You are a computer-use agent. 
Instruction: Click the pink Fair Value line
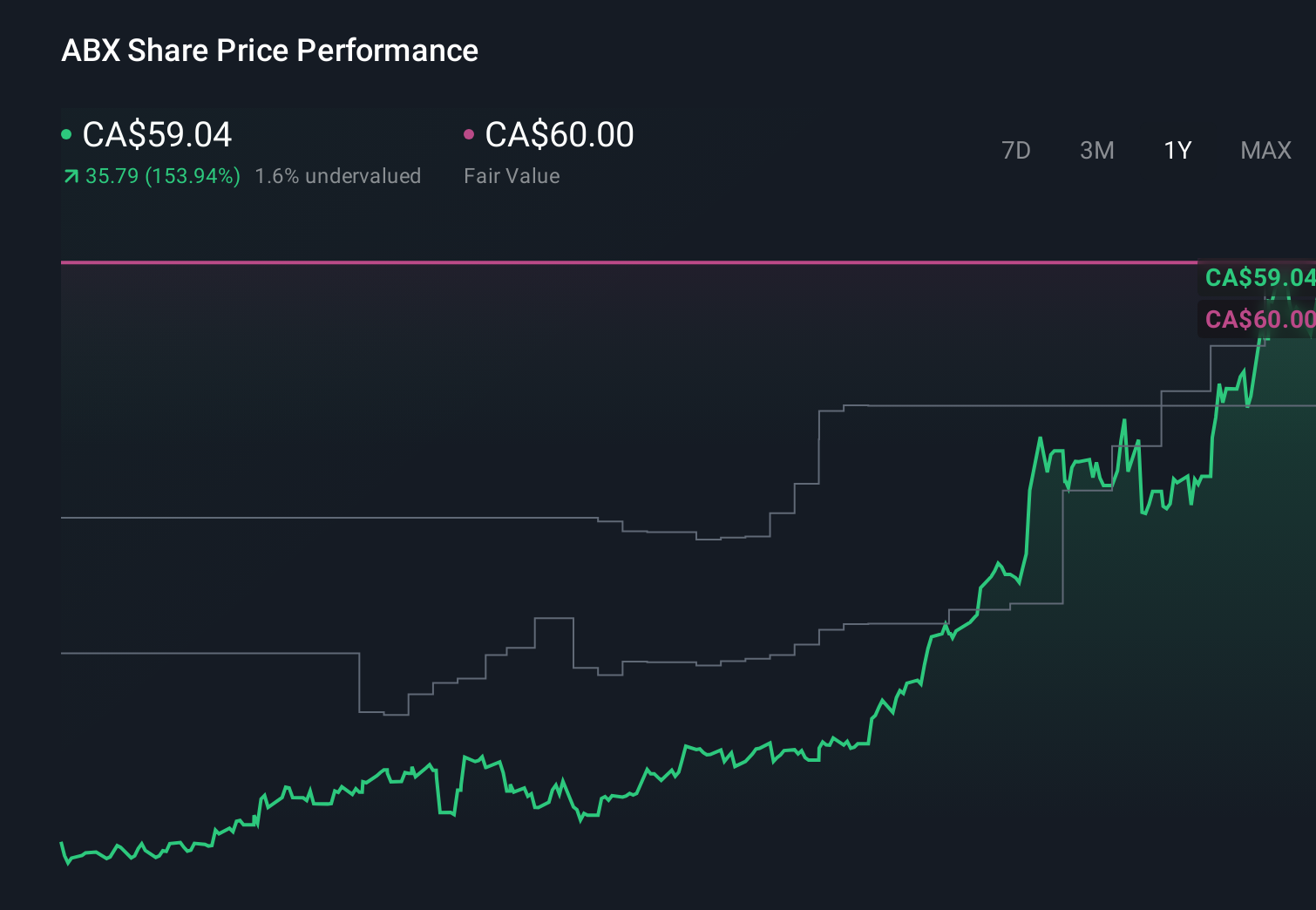(x=610, y=261)
